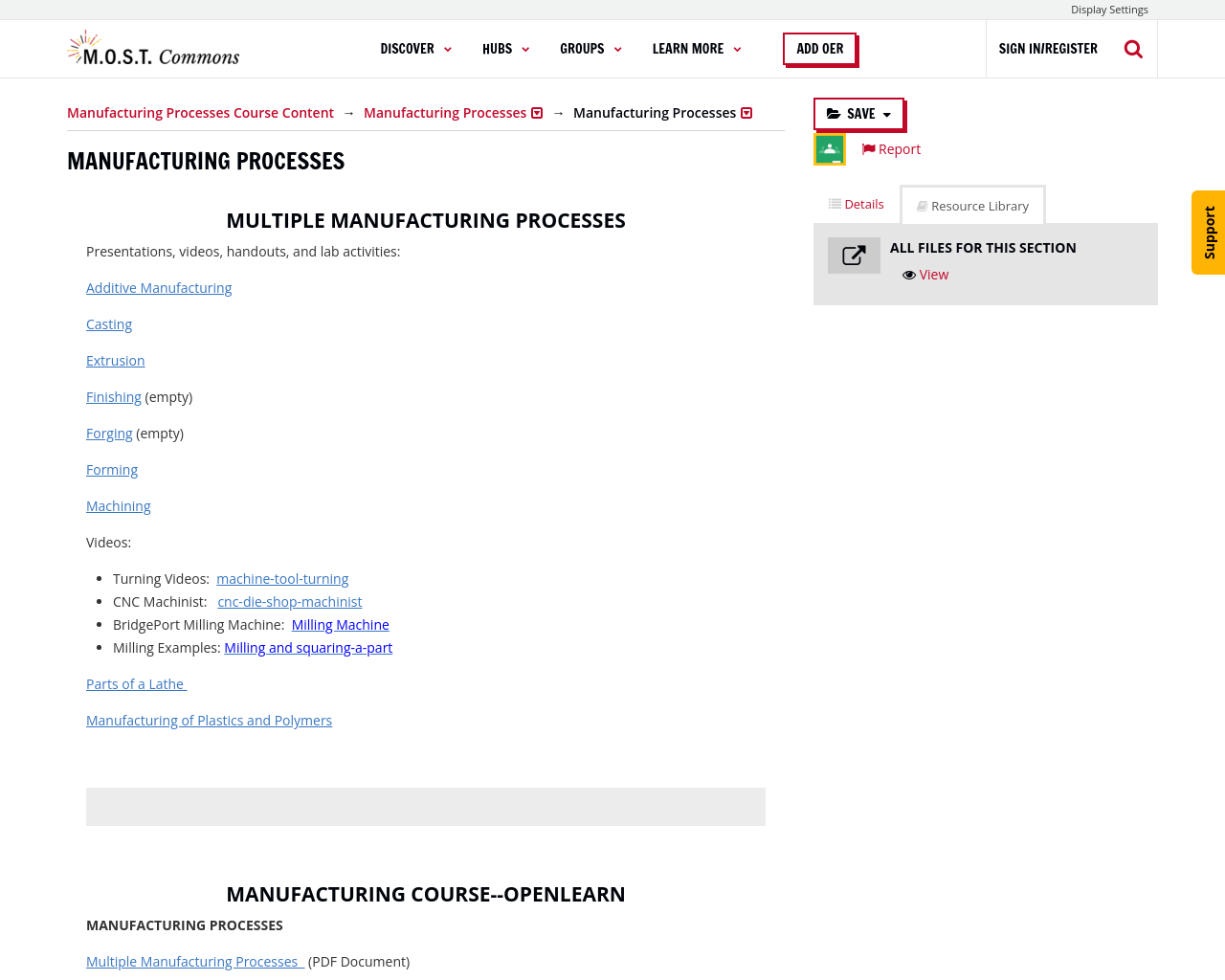Open the Additive Manufacturing link

pos(159,287)
